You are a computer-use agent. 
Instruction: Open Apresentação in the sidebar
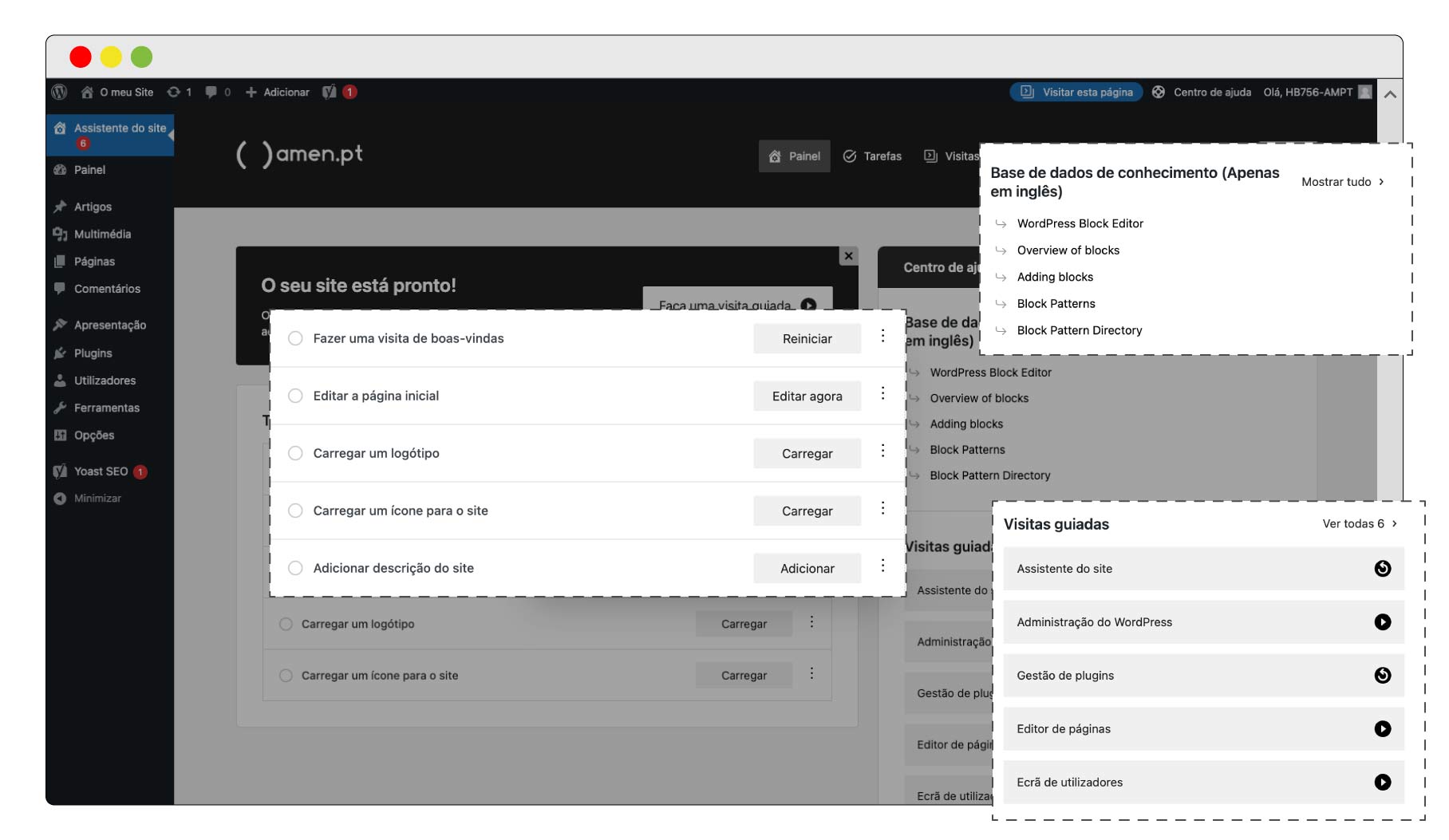coord(109,325)
